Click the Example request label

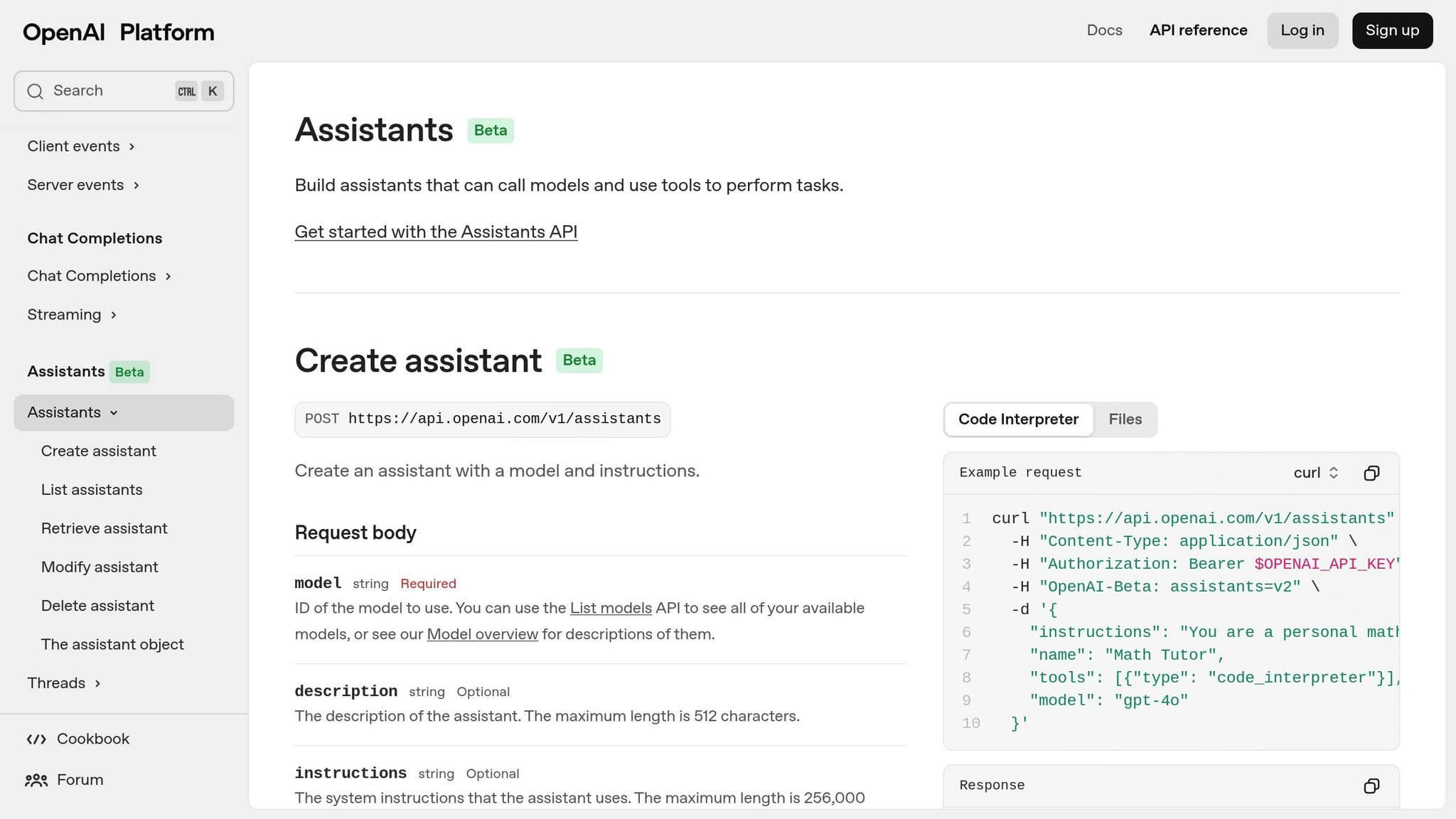[x=1020, y=473]
